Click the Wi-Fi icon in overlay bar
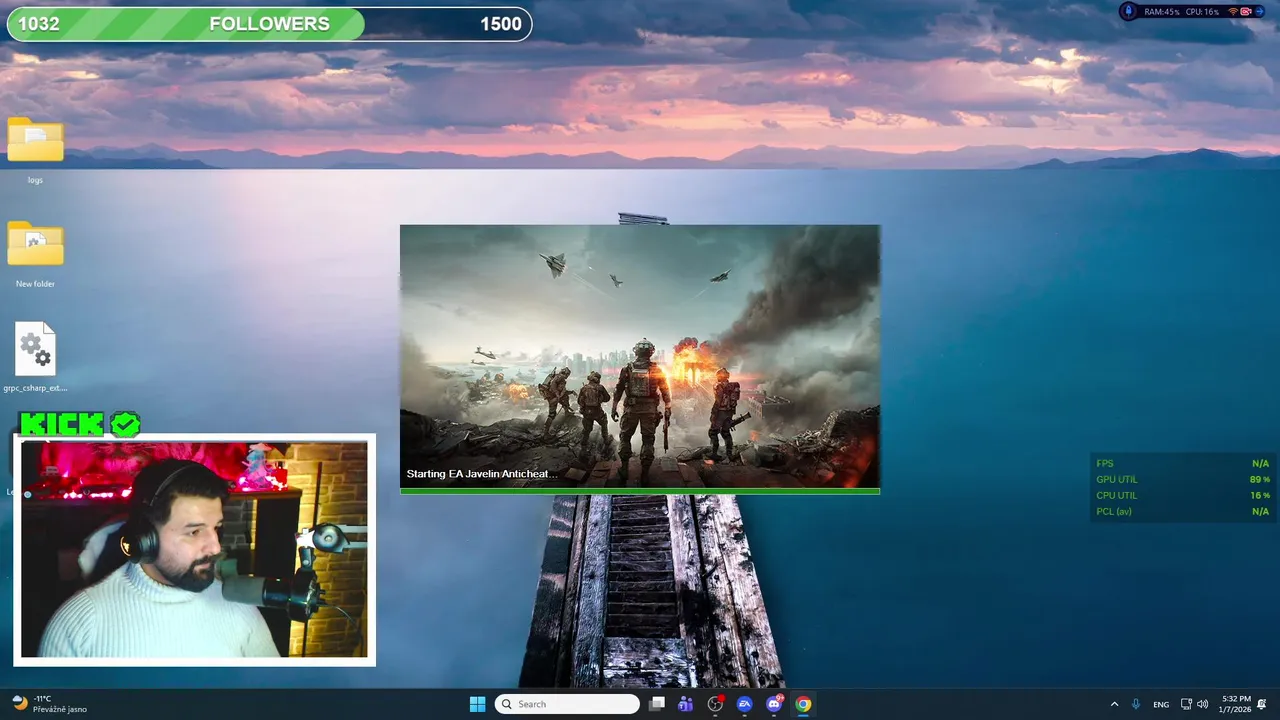1280x720 pixels. [x=1233, y=12]
